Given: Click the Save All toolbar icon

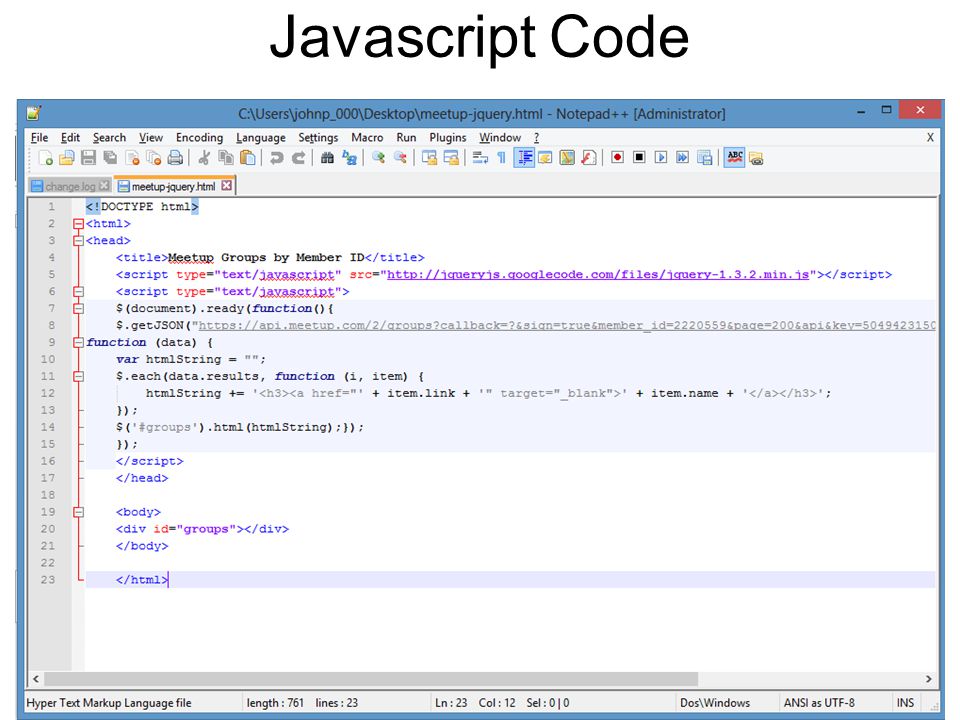Looking at the screenshot, I should click(110, 158).
